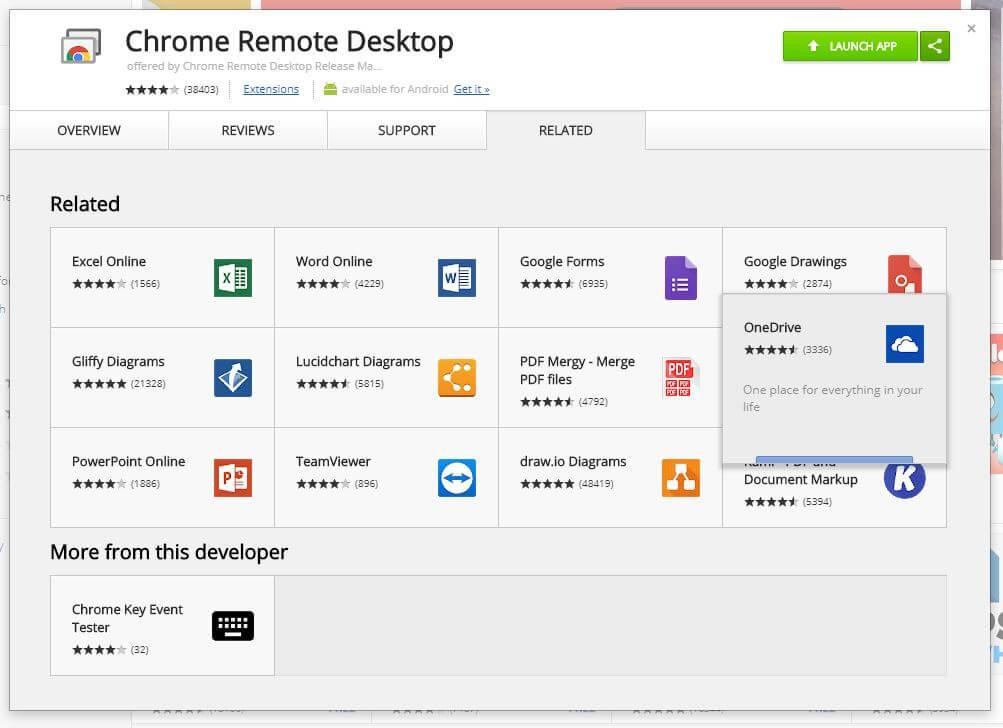The height and width of the screenshot is (728, 1003).
Task: Follow the Extensions category link
Action: (271, 89)
